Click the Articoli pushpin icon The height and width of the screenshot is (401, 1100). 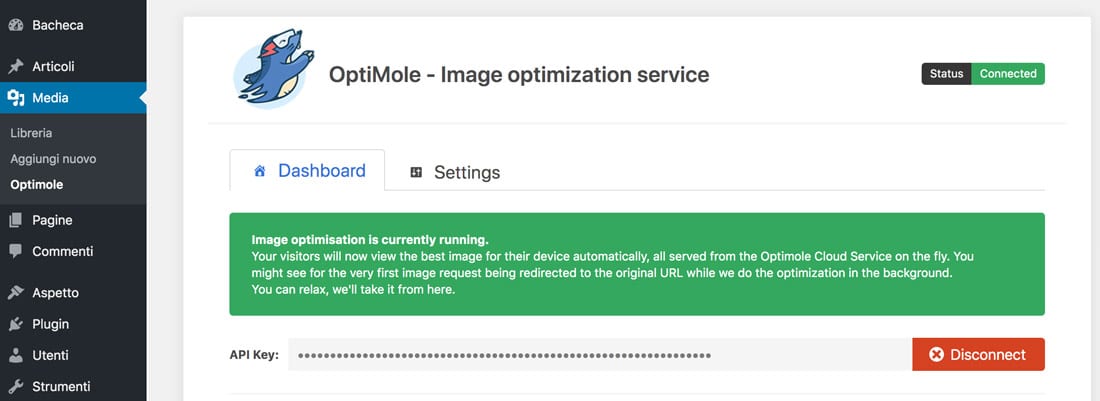tap(15, 67)
